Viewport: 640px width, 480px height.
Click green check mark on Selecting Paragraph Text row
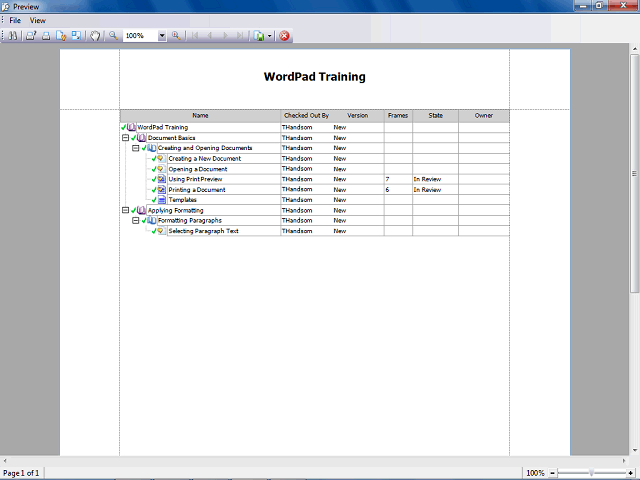[154, 231]
